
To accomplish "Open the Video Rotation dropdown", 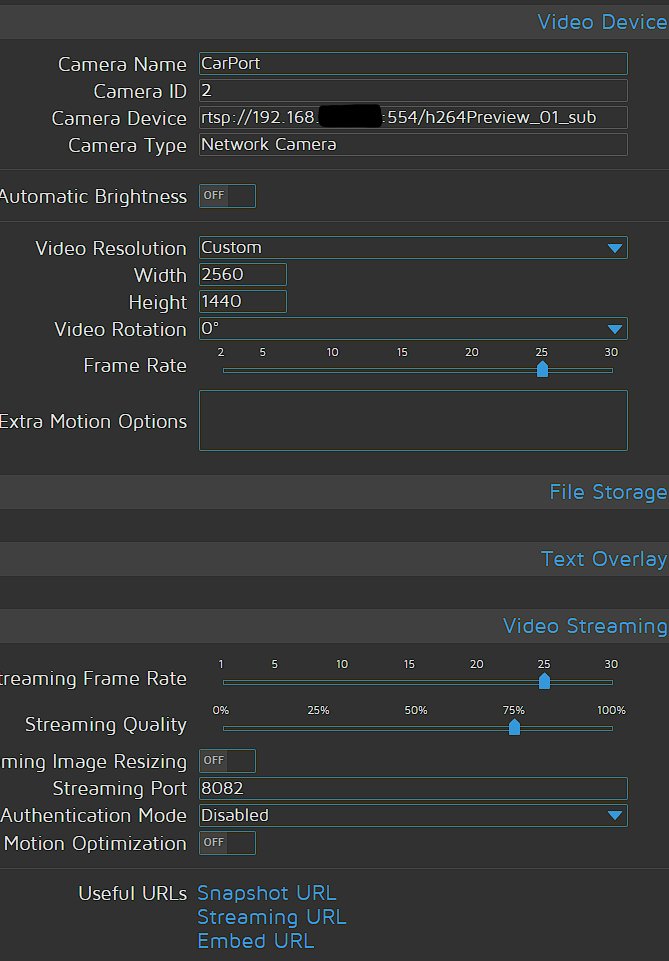I will coord(413,329).
